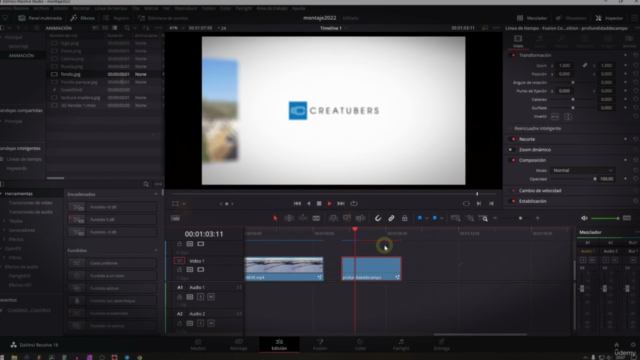The height and width of the screenshot is (360, 640).
Task: Activate the dynamic trim mode tool
Action: tap(303, 218)
